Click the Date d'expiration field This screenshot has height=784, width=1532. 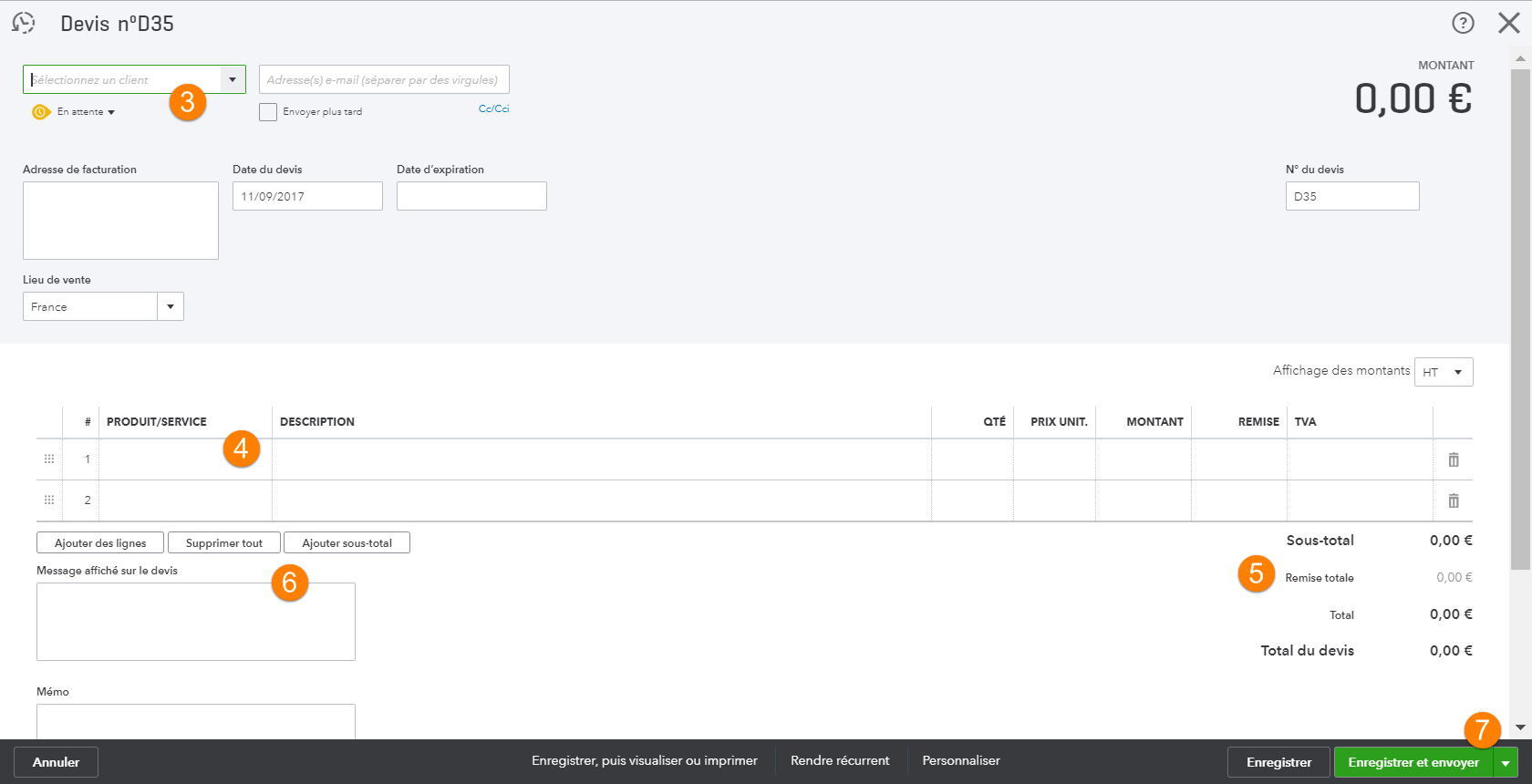[x=471, y=196]
